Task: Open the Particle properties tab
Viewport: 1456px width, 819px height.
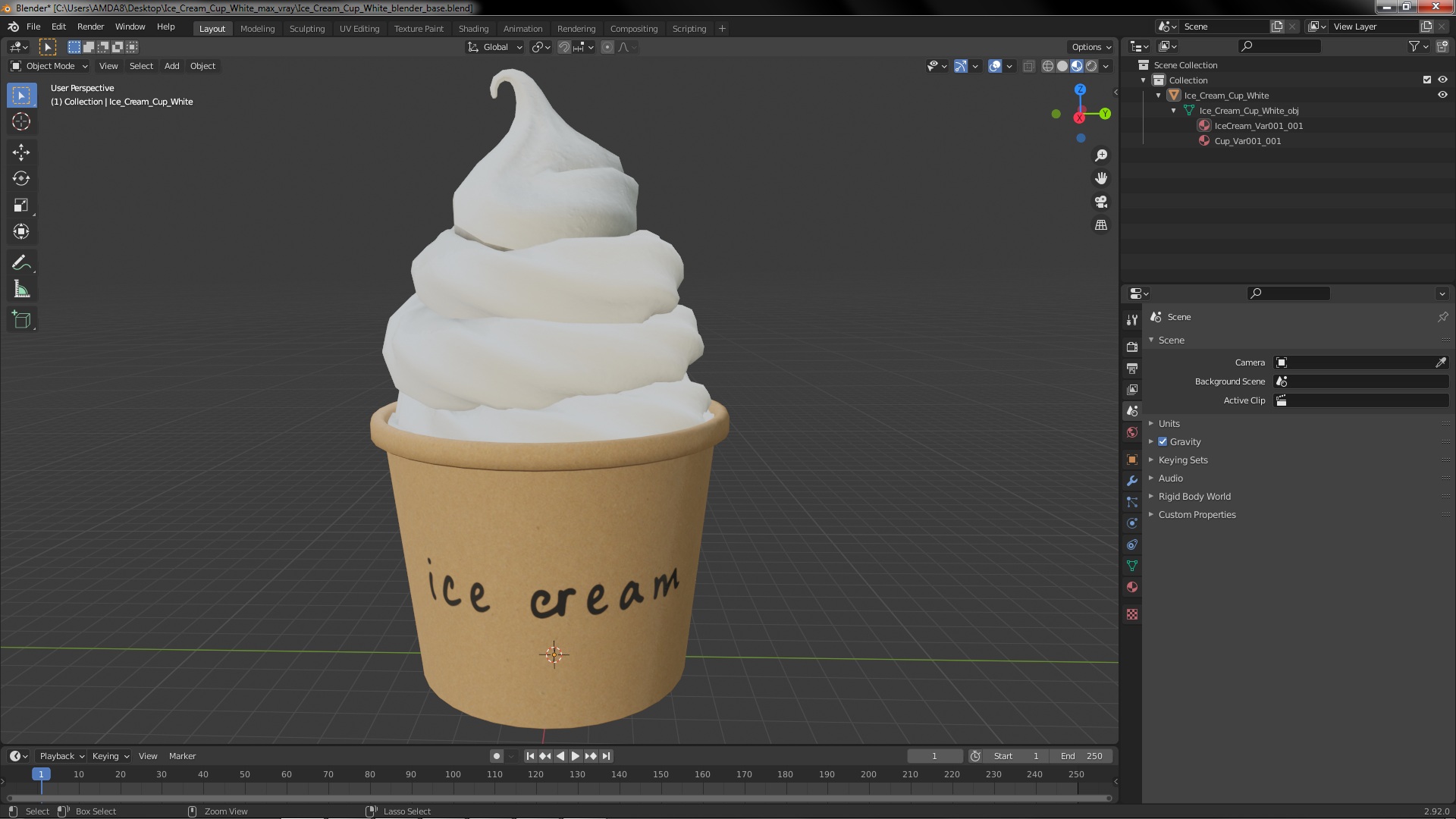Action: coord(1132,502)
